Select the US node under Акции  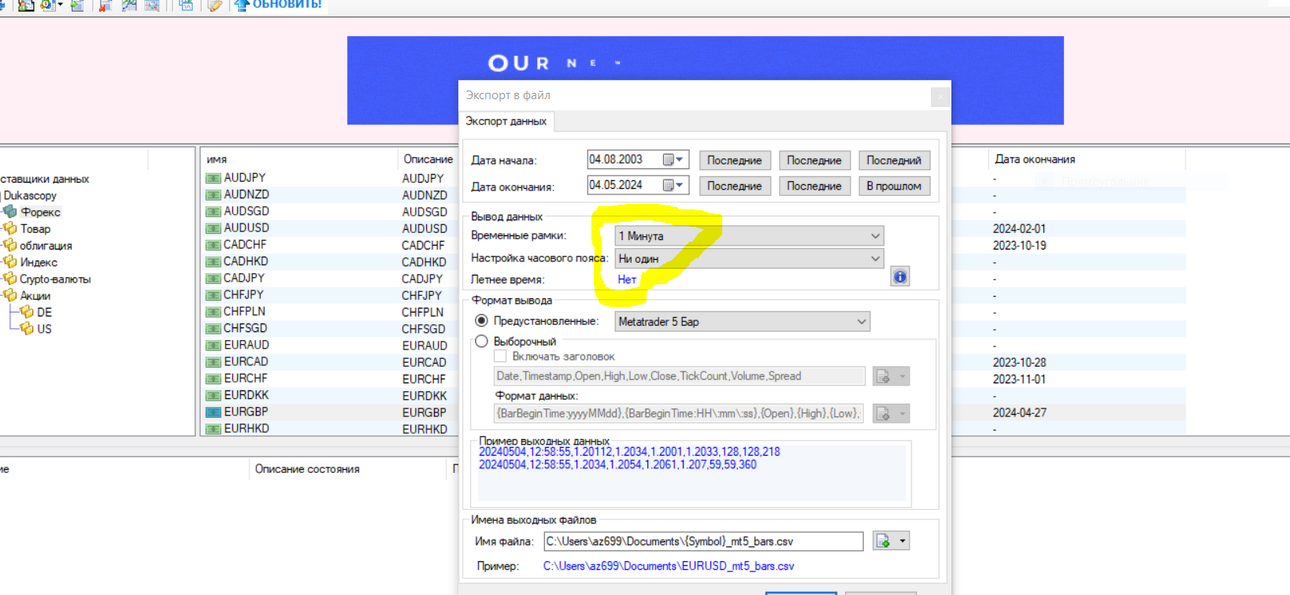click(x=44, y=328)
